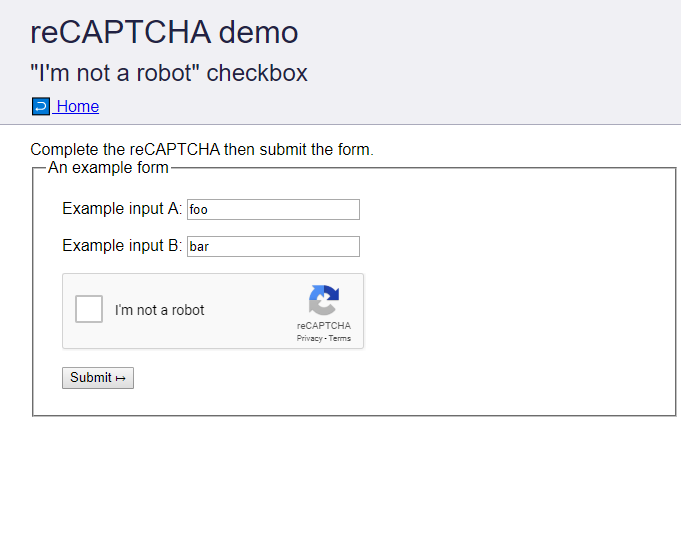Image resolution: width=681 pixels, height=539 pixels.
Task: Focus the Example input B field
Action: (x=272, y=246)
